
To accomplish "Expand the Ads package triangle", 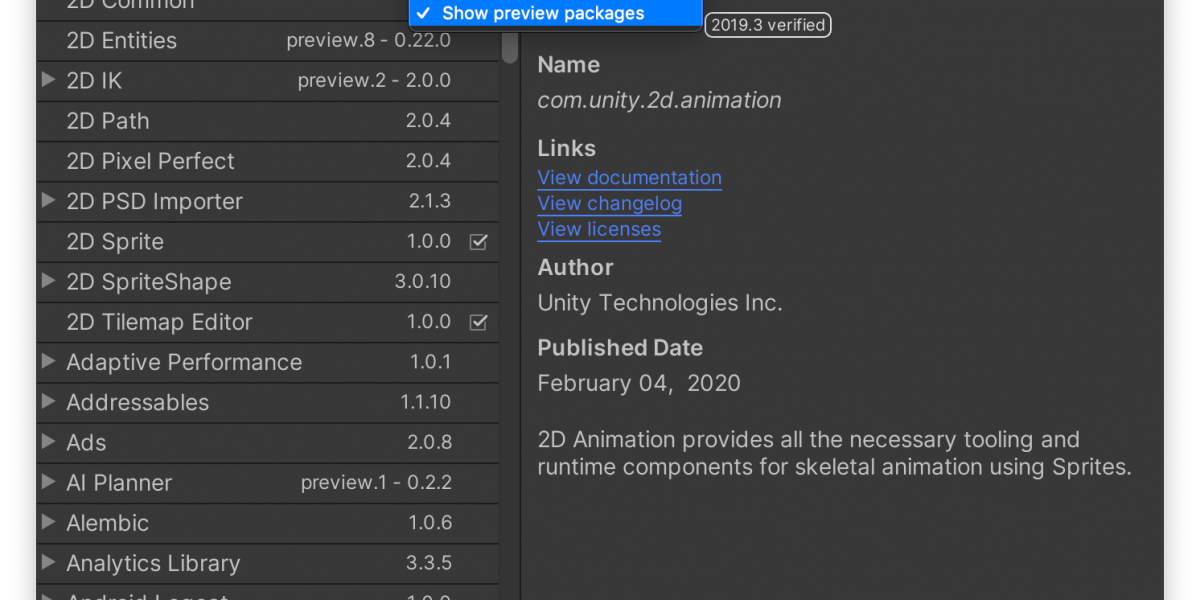I will click(x=48, y=441).
